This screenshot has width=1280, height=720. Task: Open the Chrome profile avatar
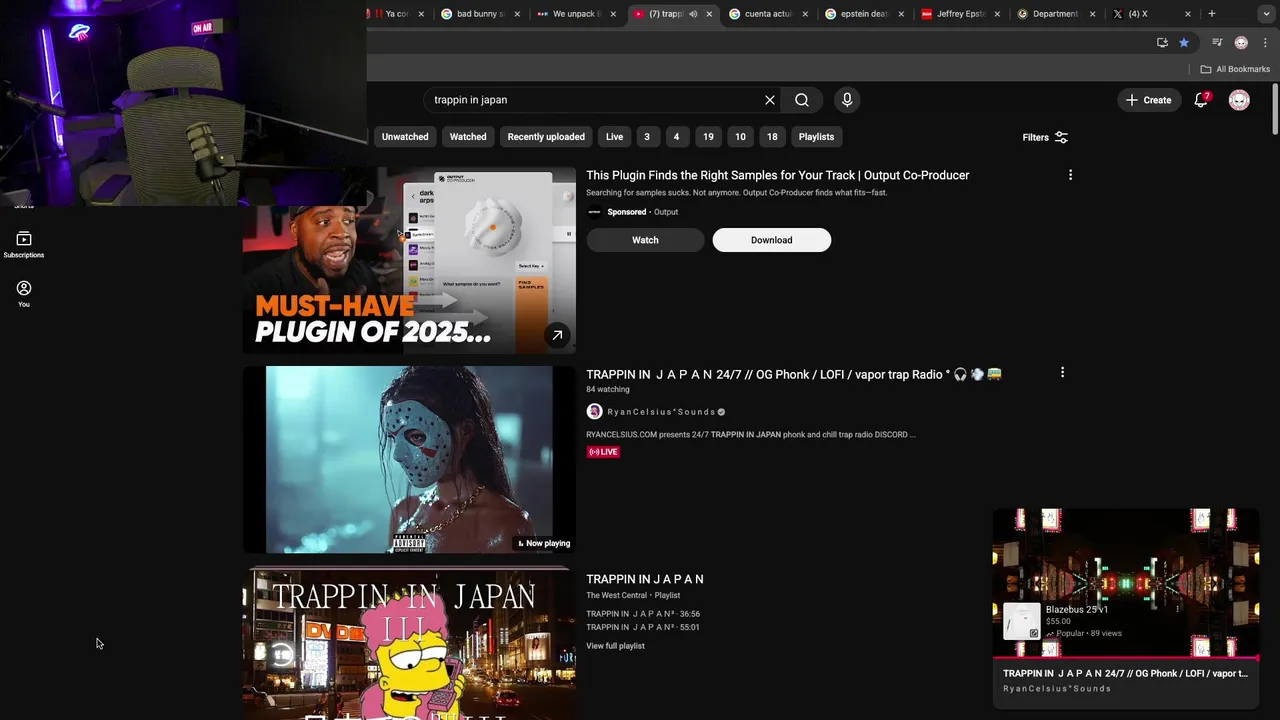point(1241,42)
